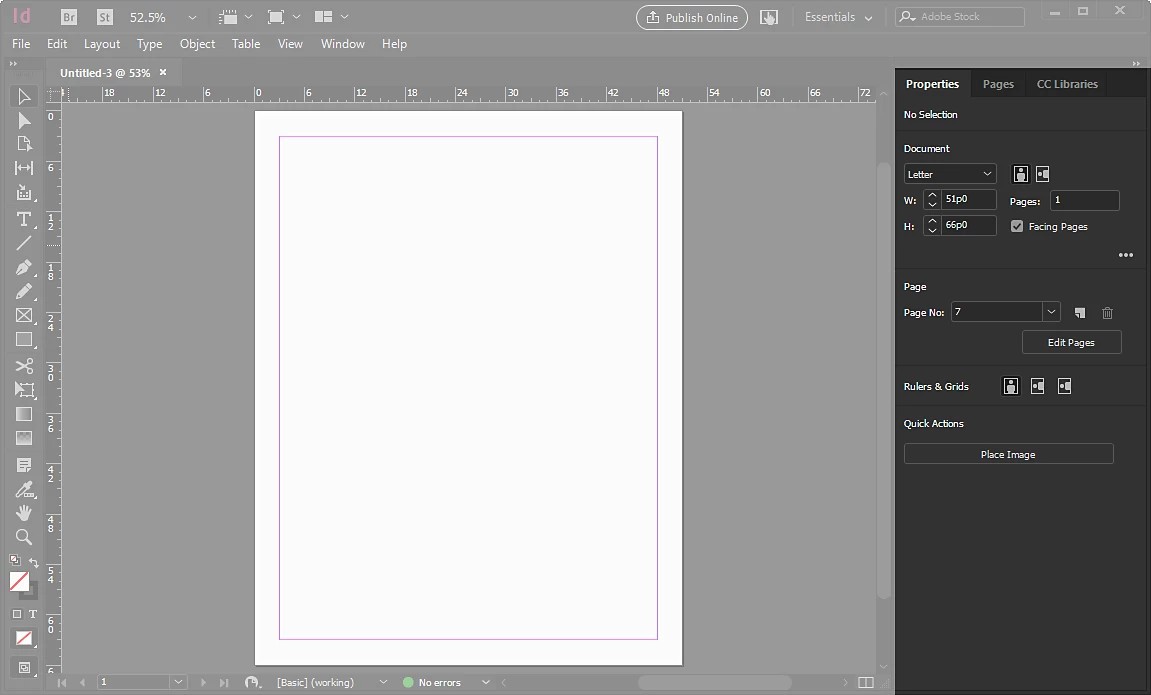Click the Adobe Stock search field
This screenshot has width=1151, height=695.
(960, 17)
